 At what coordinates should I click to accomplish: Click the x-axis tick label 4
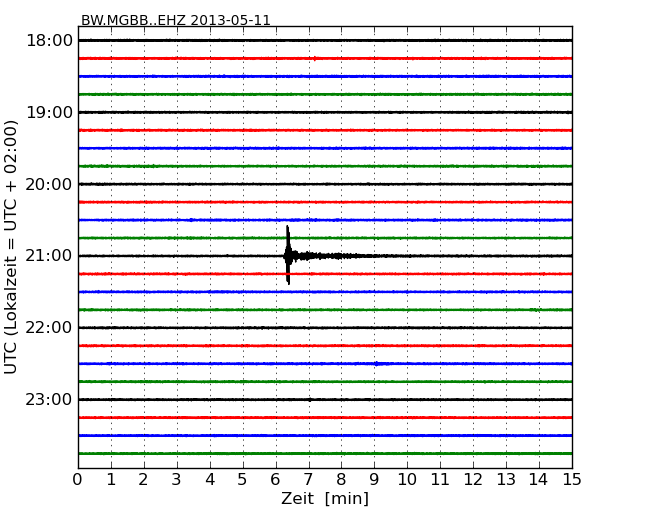click(x=210, y=480)
